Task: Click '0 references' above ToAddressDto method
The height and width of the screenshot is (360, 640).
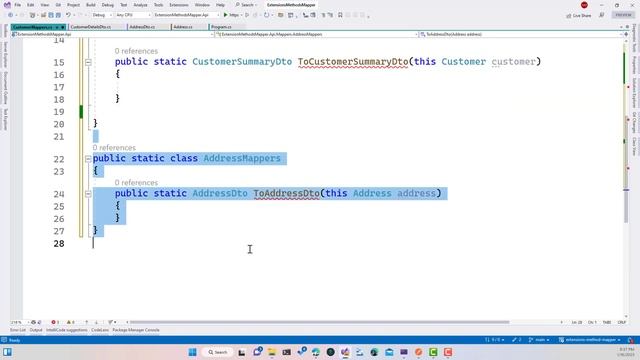Action: point(136,182)
